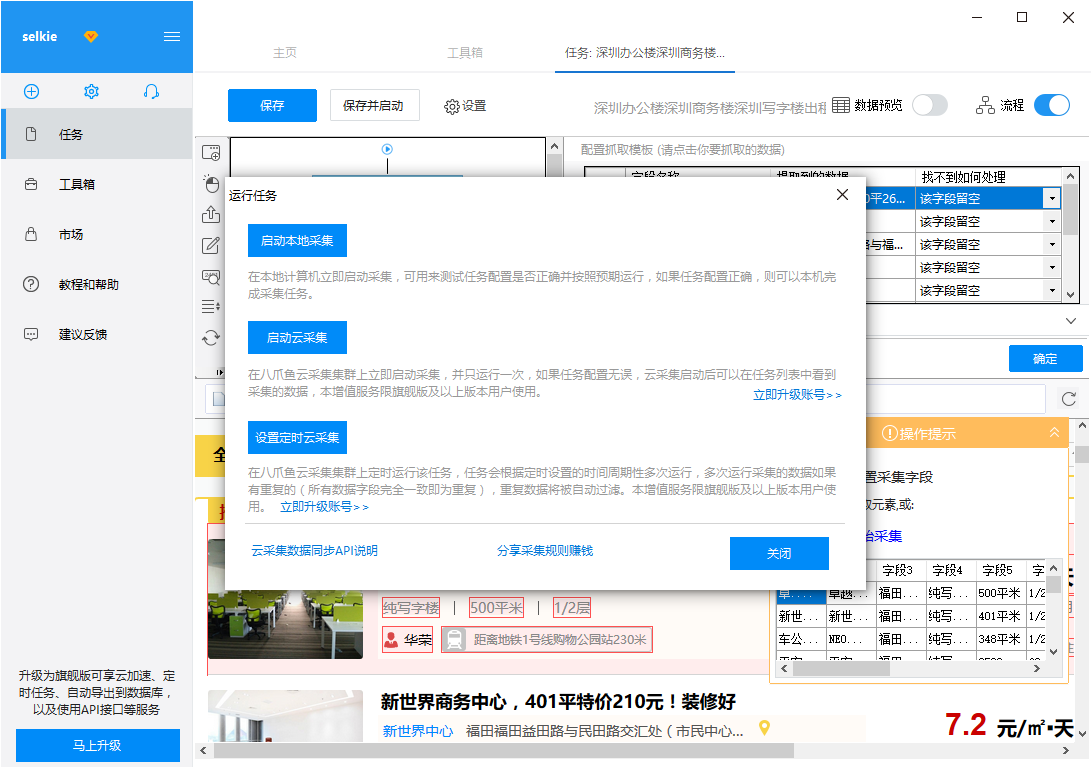Select the captcha recognition magnifier tool

point(211,276)
